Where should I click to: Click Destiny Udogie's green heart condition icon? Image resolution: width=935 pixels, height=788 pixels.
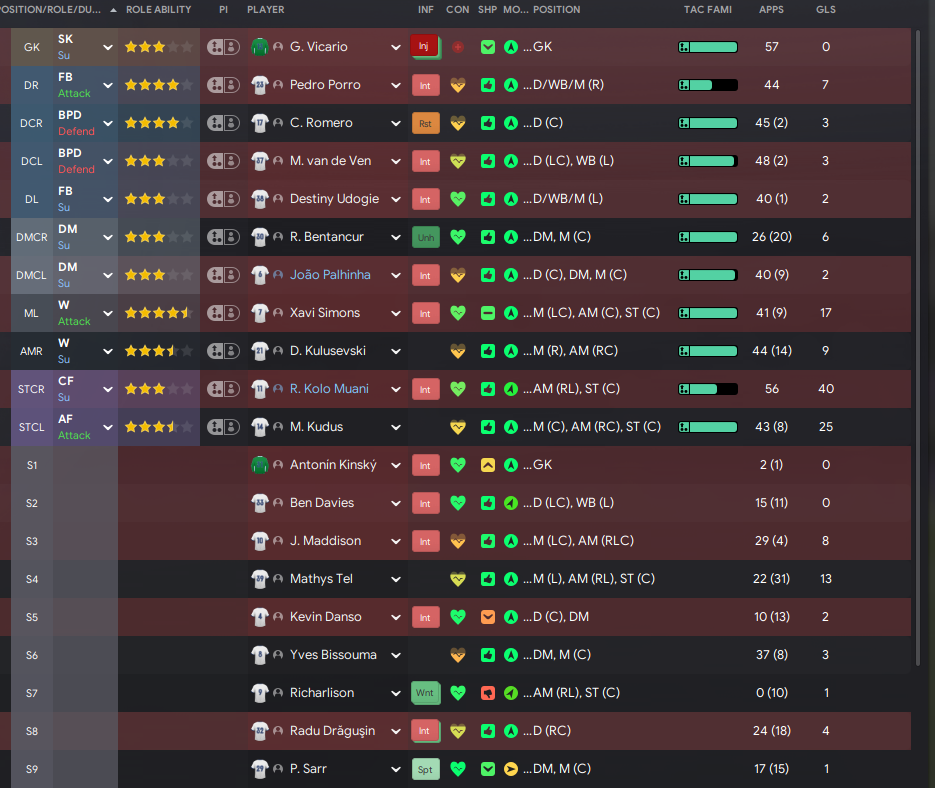pos(458,199)
